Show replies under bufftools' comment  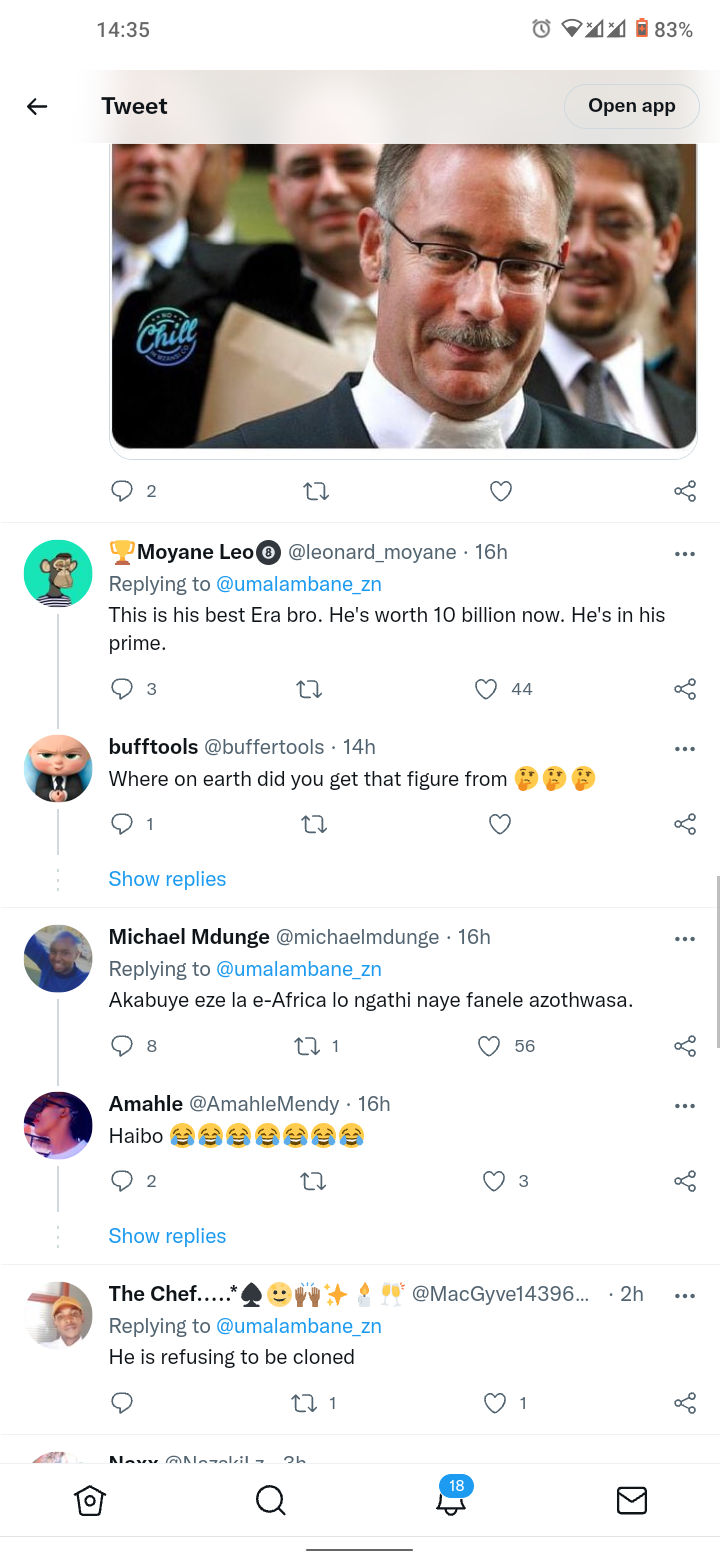(167, 879)
